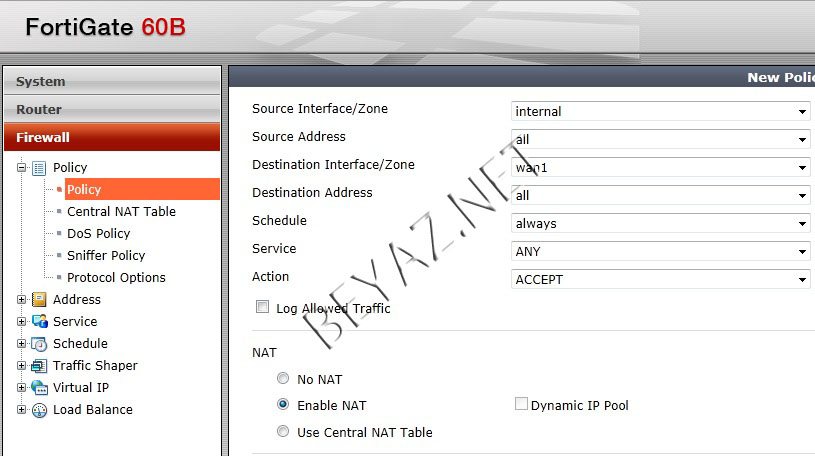
Task: Open the Schedule dropdown showing always
Action: (x=661, y=224)
